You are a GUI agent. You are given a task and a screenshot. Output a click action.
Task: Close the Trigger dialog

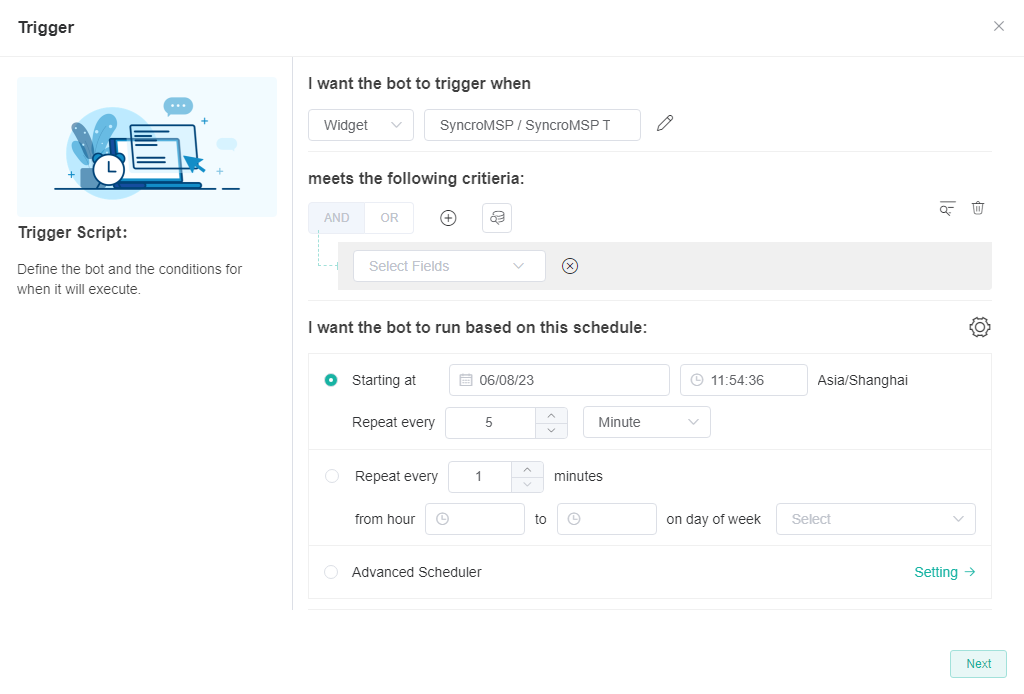(998, 27)
